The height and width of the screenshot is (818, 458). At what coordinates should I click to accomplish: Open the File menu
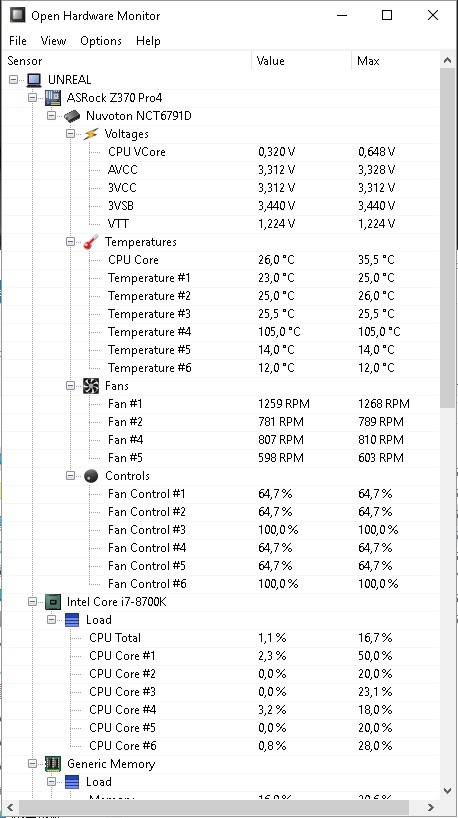[18, 41]
